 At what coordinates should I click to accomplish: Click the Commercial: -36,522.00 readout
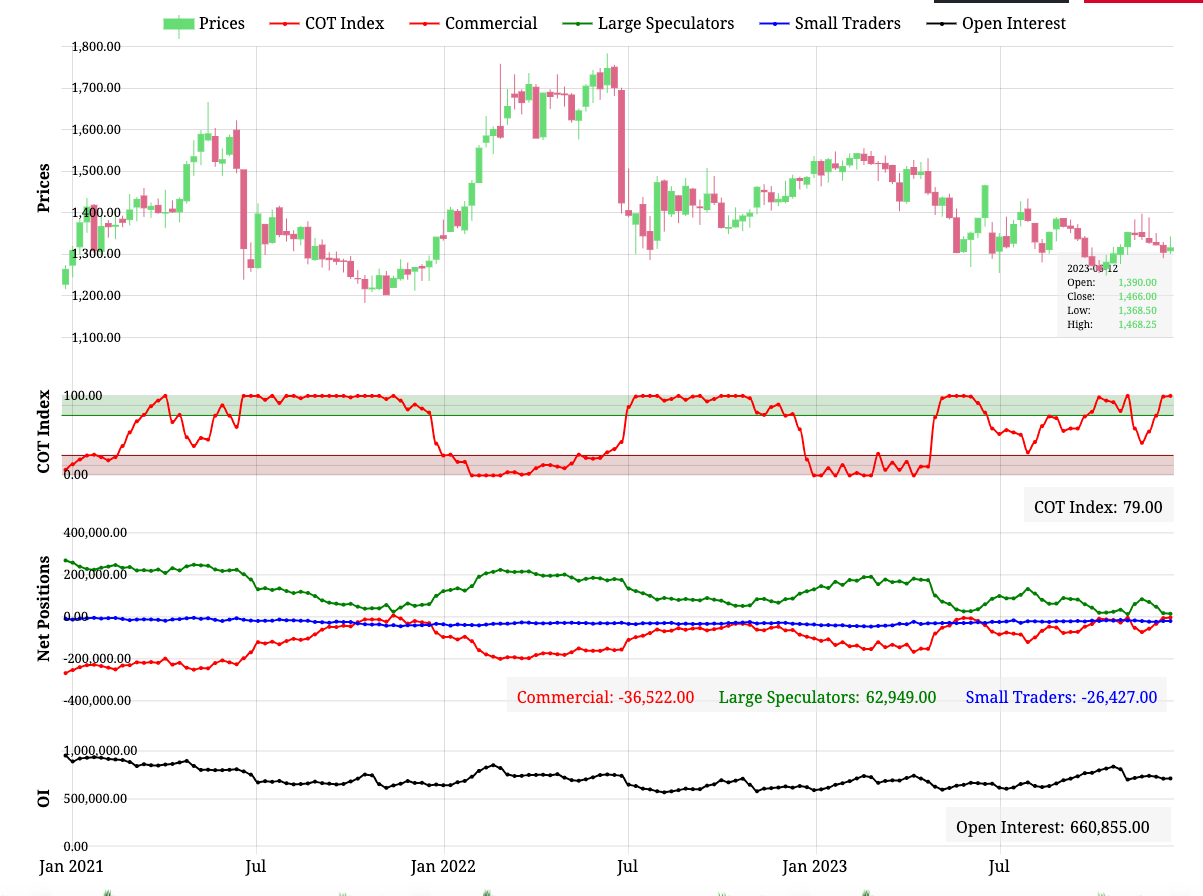605,697
